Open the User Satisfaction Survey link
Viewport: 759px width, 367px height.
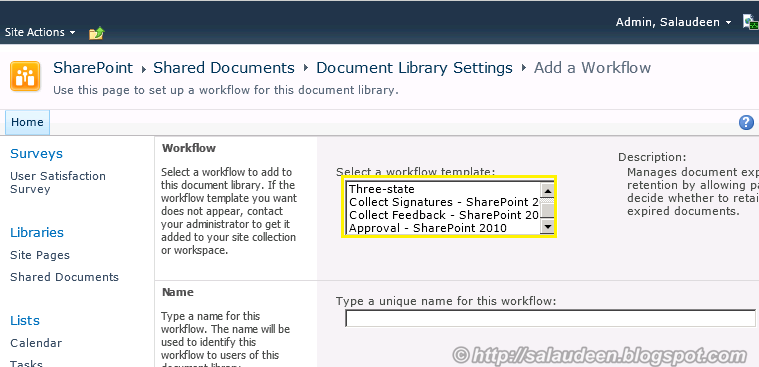[x=58, y=183]
